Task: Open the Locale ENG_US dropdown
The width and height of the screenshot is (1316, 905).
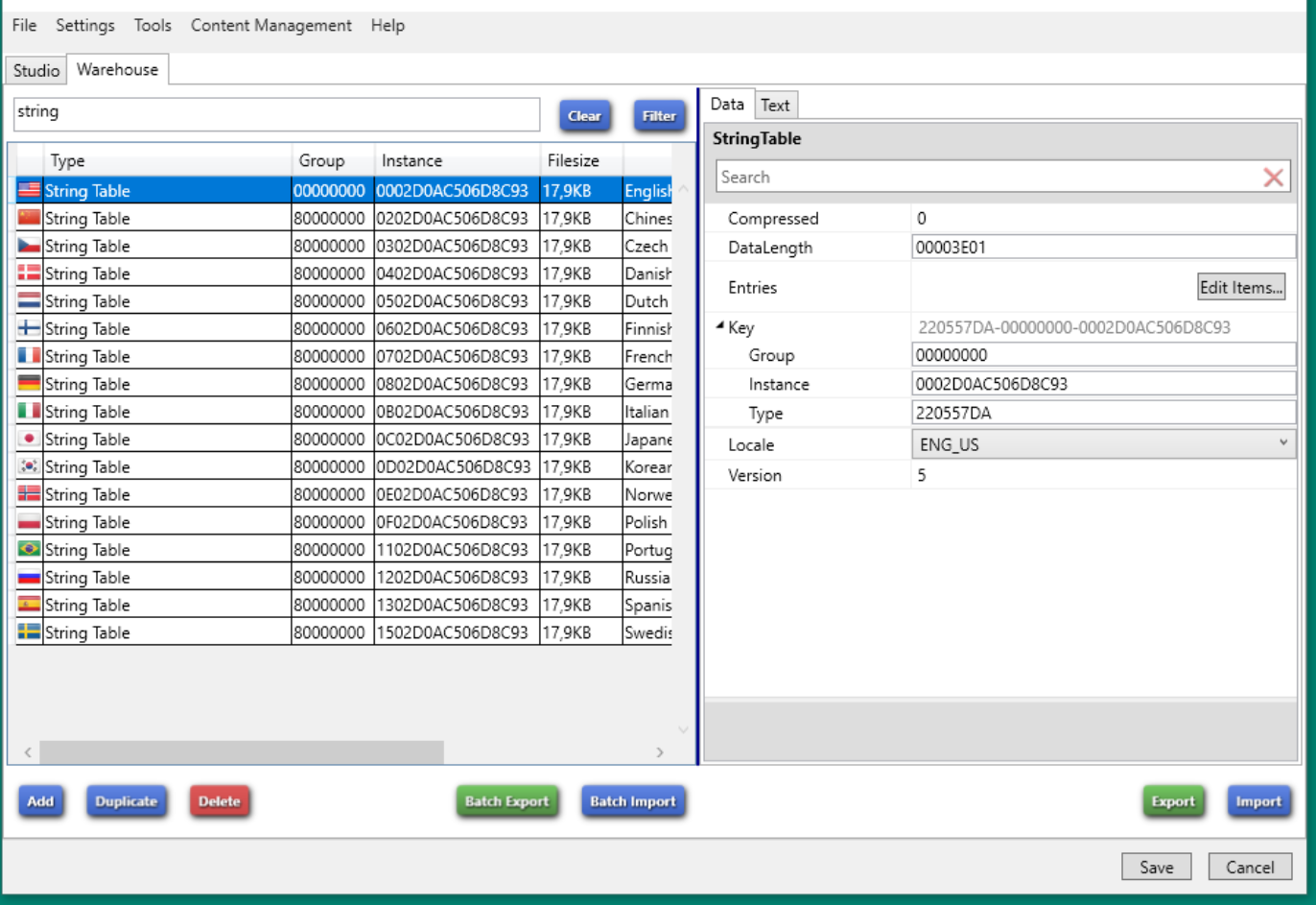Action: (x=1103, y=444)
